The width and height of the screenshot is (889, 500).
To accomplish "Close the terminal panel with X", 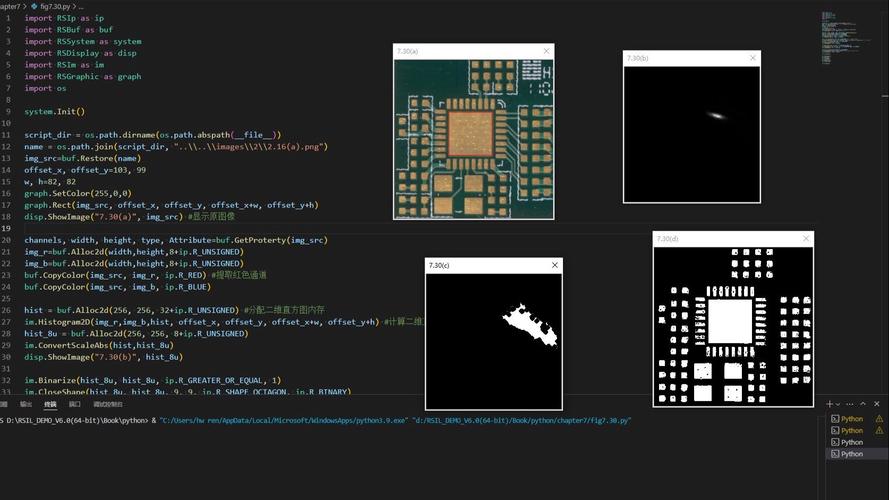I will pyautogui.click(x=877, y=404).
